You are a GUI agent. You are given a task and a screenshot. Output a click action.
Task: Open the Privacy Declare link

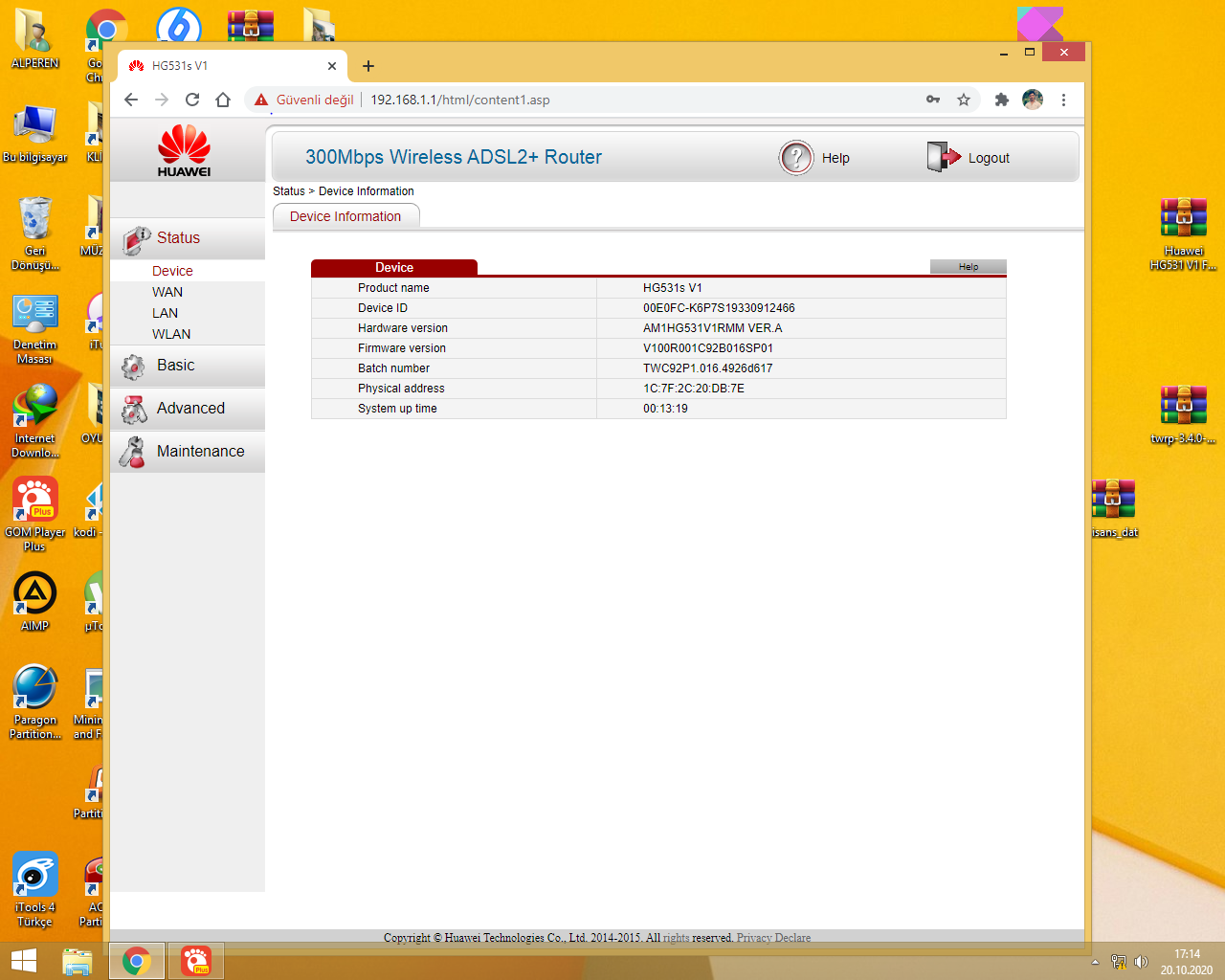pyautogui.click(x=773, y=938)
